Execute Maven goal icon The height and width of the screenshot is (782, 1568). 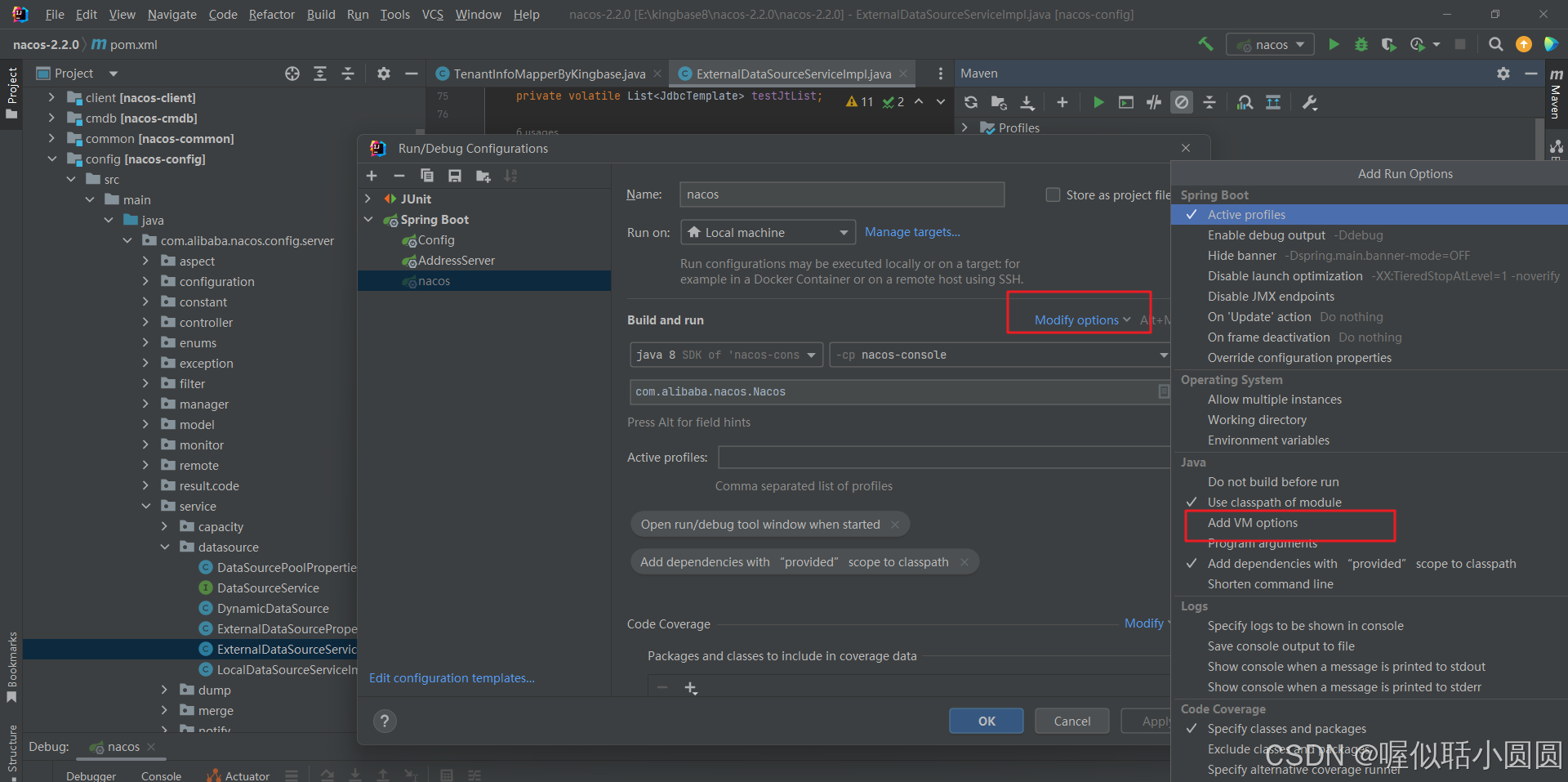pyautogui.click(x=1126, y=102)
